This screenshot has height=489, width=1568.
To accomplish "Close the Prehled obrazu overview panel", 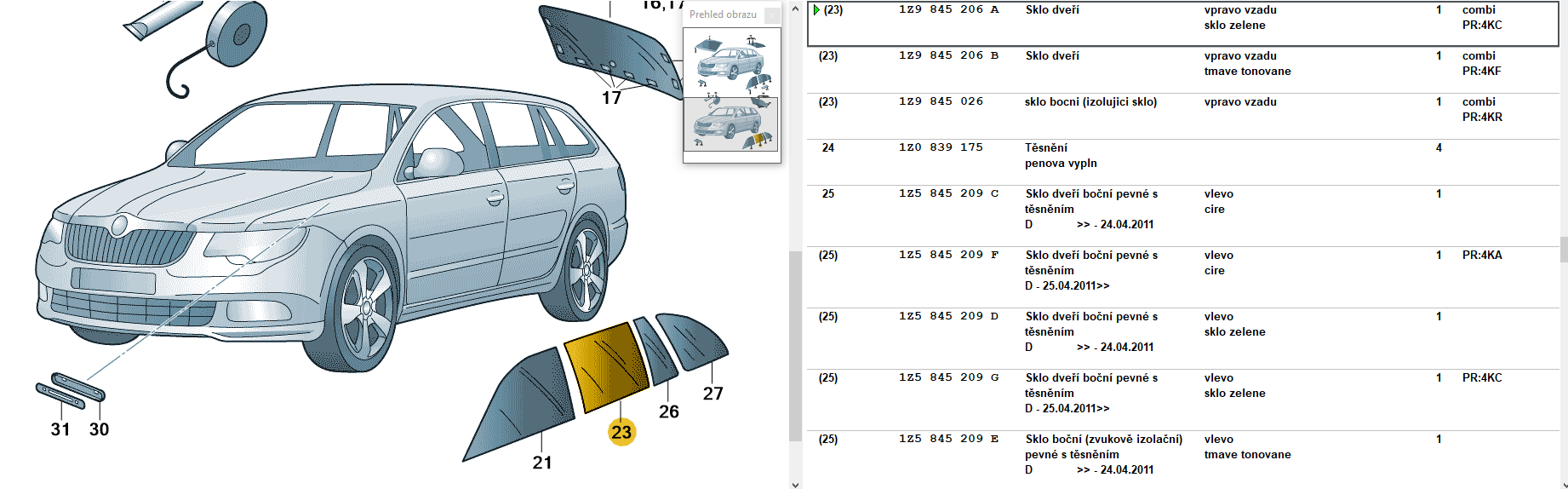I will tap(771, 15).
